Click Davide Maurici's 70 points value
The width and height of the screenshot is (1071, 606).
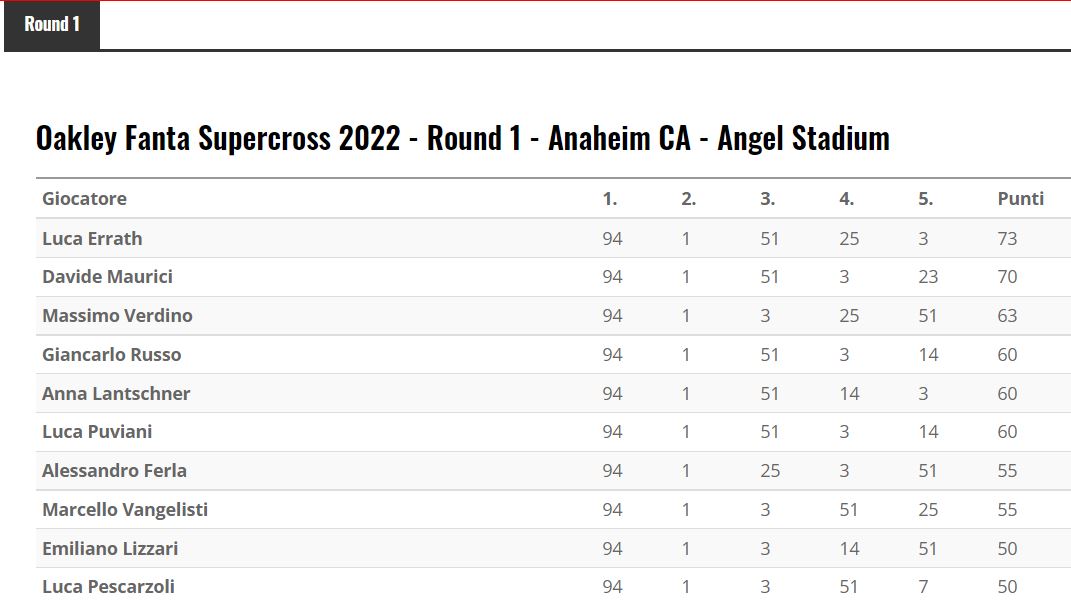(x=1007, y=277)
